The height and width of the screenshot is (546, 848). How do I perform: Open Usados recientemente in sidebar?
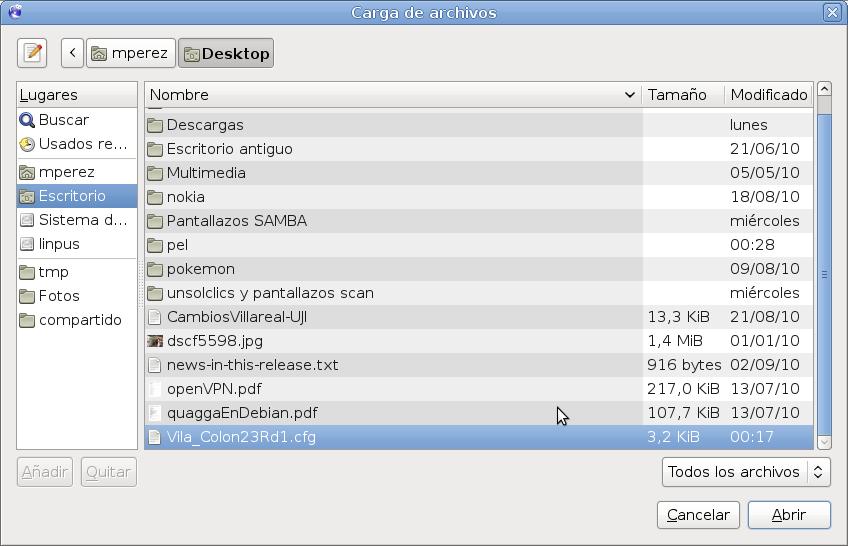[x=77, y=144]
